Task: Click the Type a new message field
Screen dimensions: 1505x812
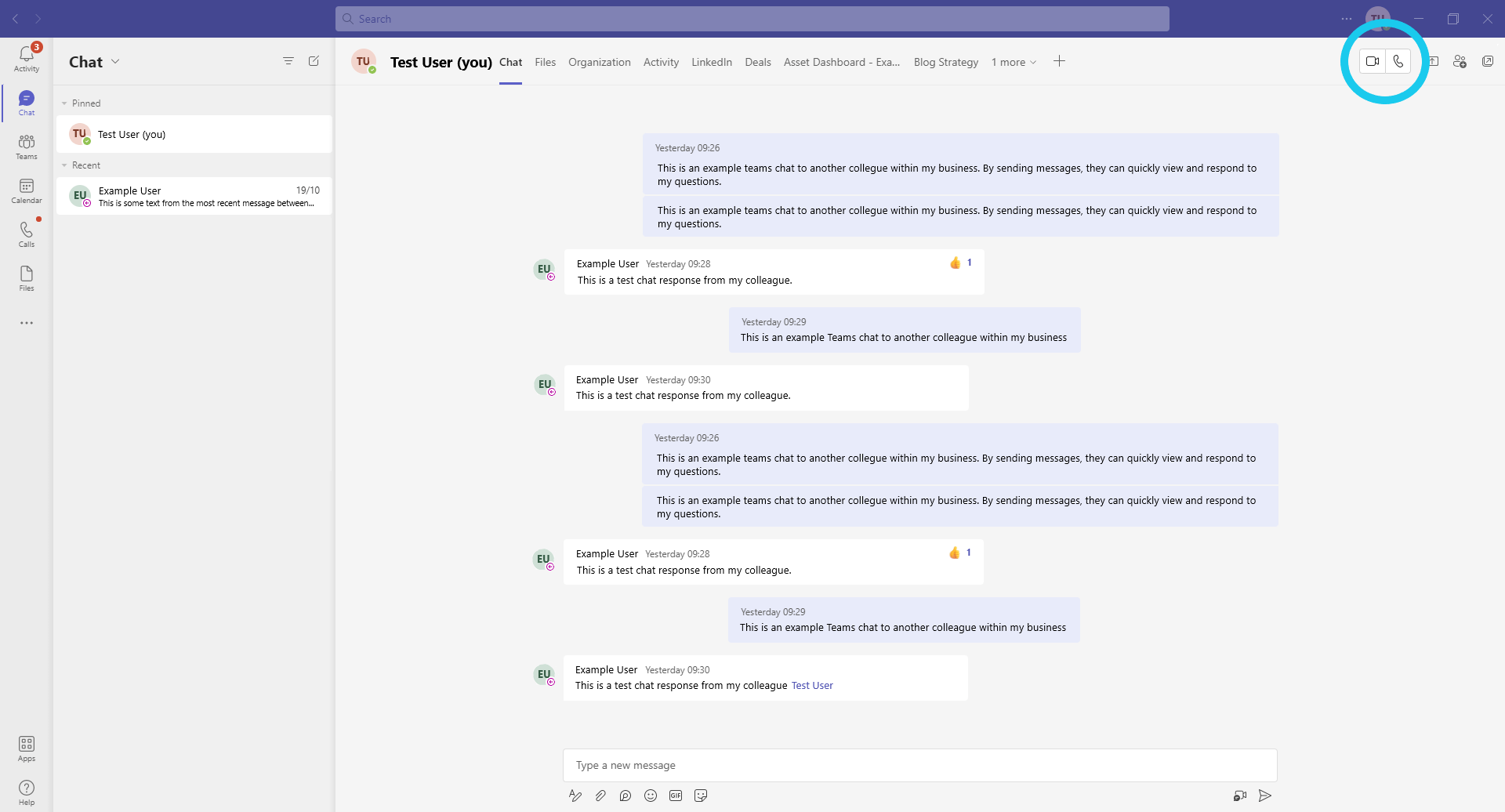Action: pyautogui.click(x=919, y=765)
